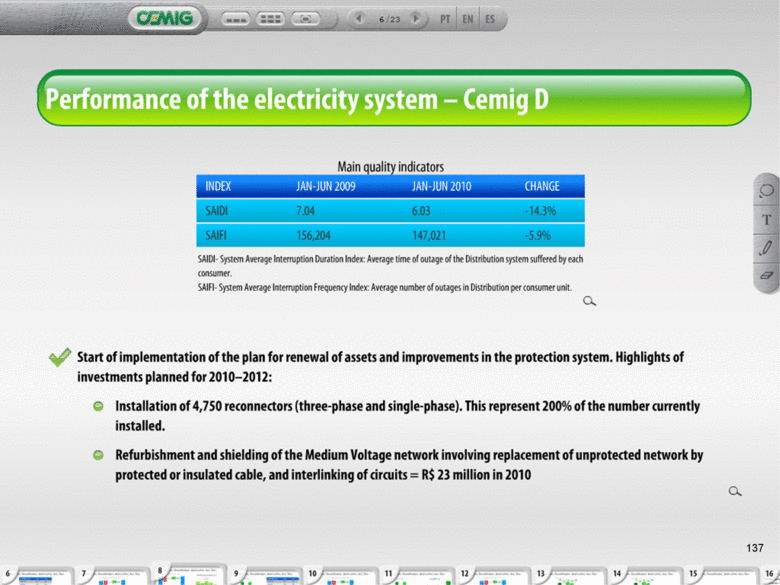Switch language to PT
This screenshot has height=585, width=780.
click(x=445, y=19)
